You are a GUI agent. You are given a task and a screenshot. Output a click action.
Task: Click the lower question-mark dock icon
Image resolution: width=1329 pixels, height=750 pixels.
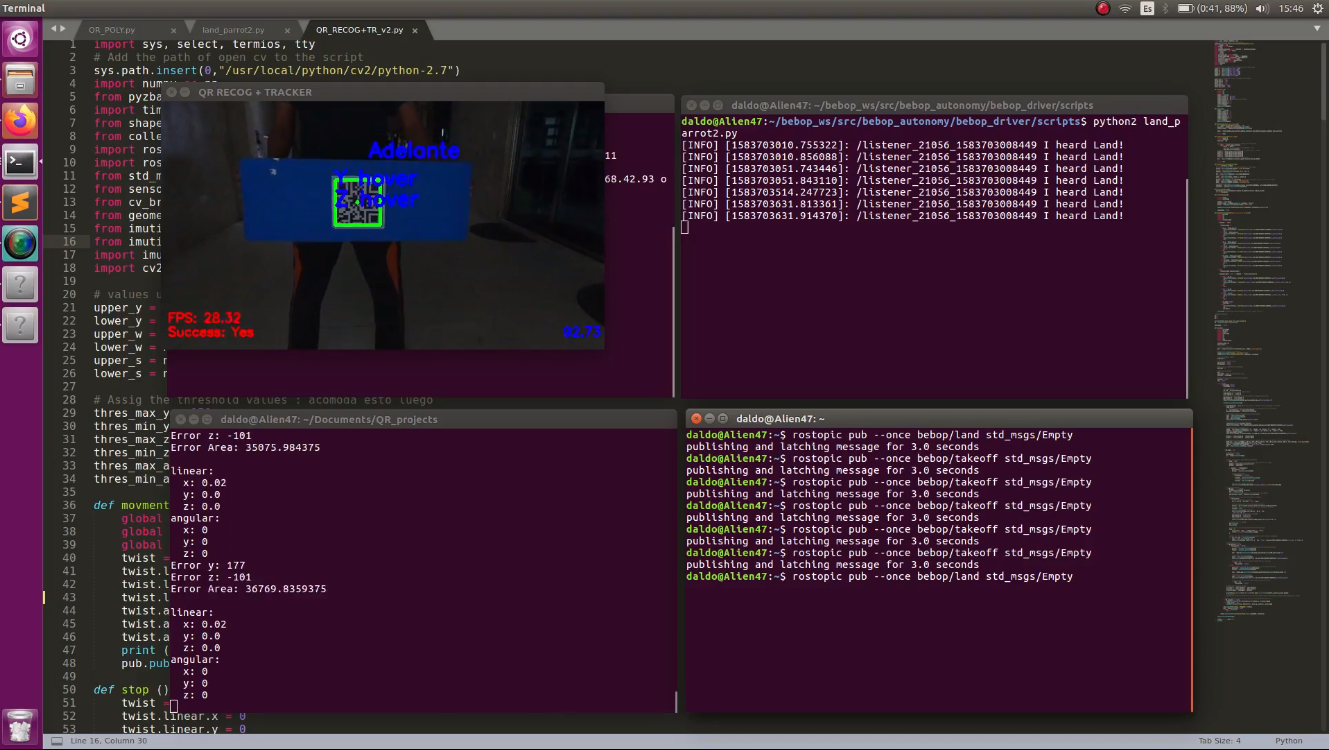(21, 326)
